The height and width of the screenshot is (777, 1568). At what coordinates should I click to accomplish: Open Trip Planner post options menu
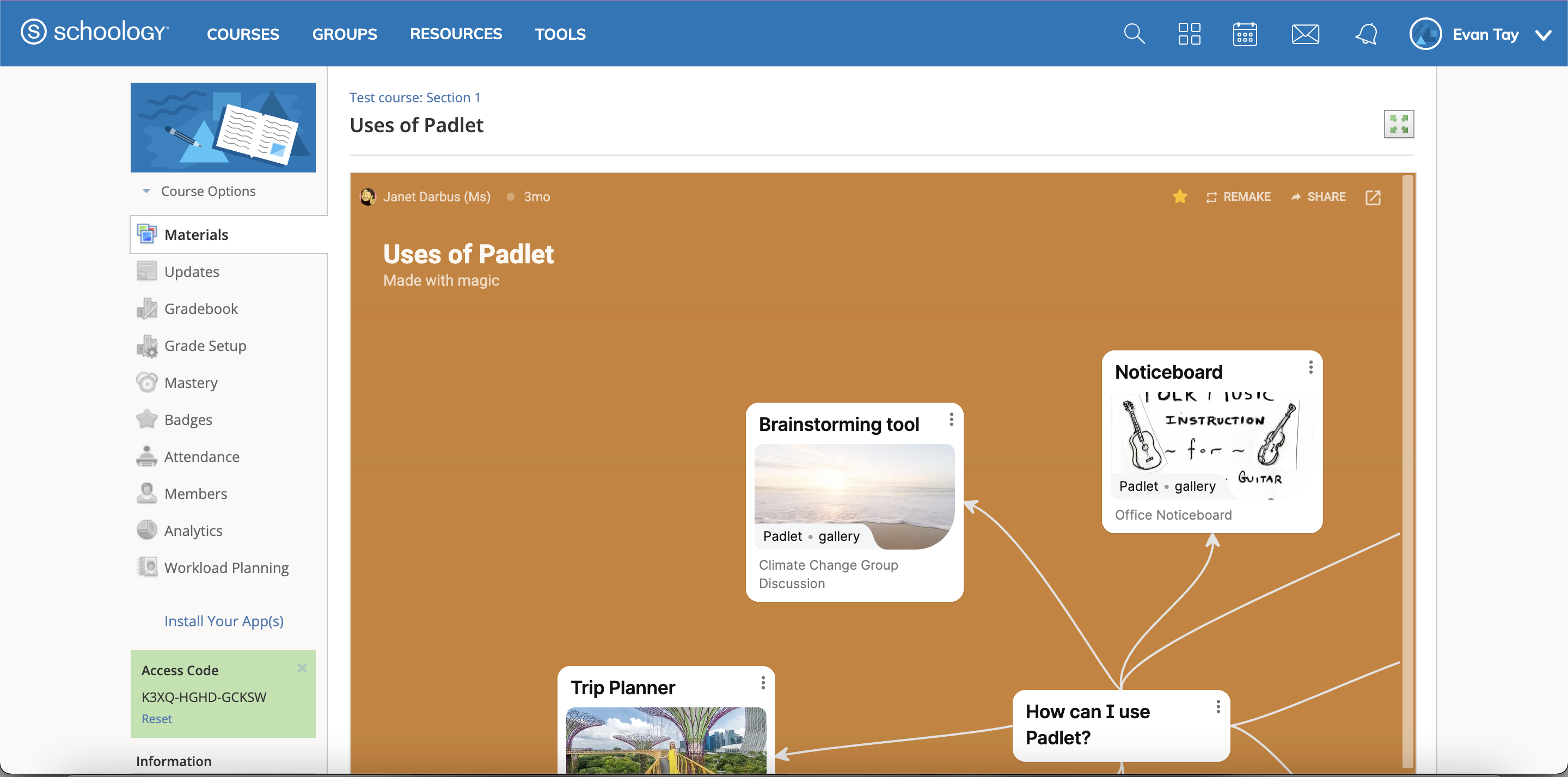(x=762, y=683)
